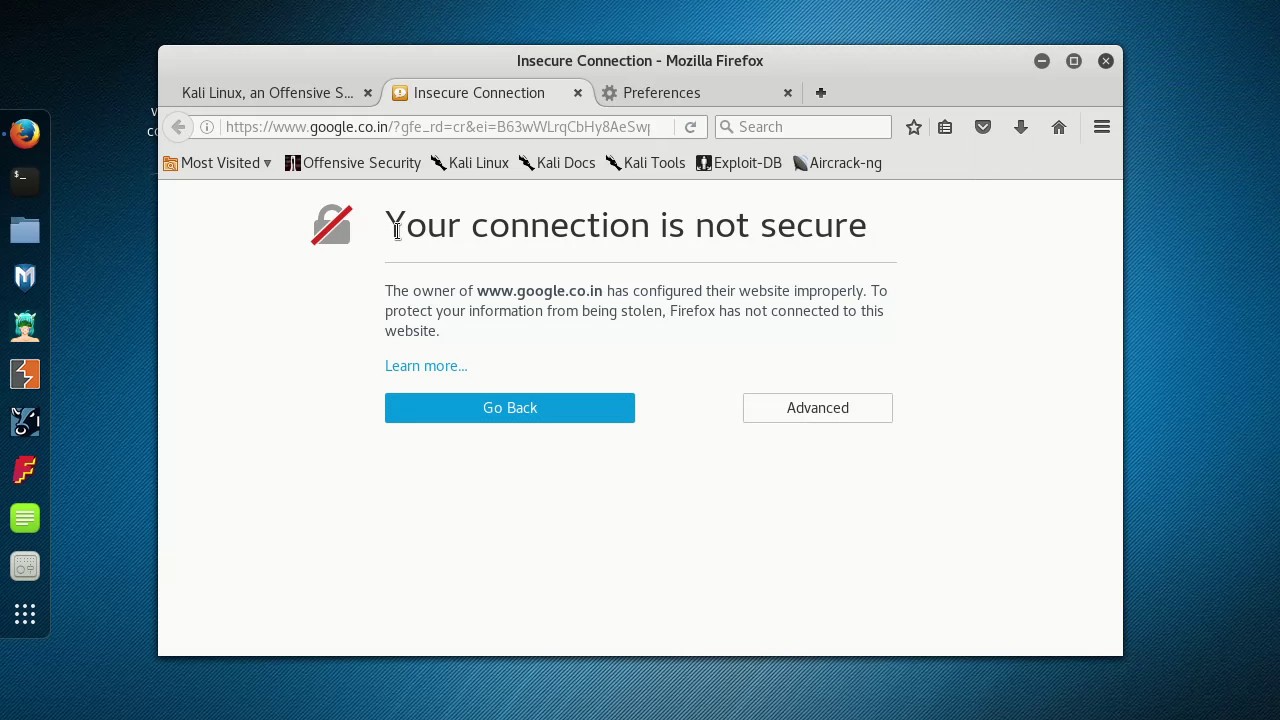Open Firefox from the dock
1280x720 pixels.
click(25, 133)
